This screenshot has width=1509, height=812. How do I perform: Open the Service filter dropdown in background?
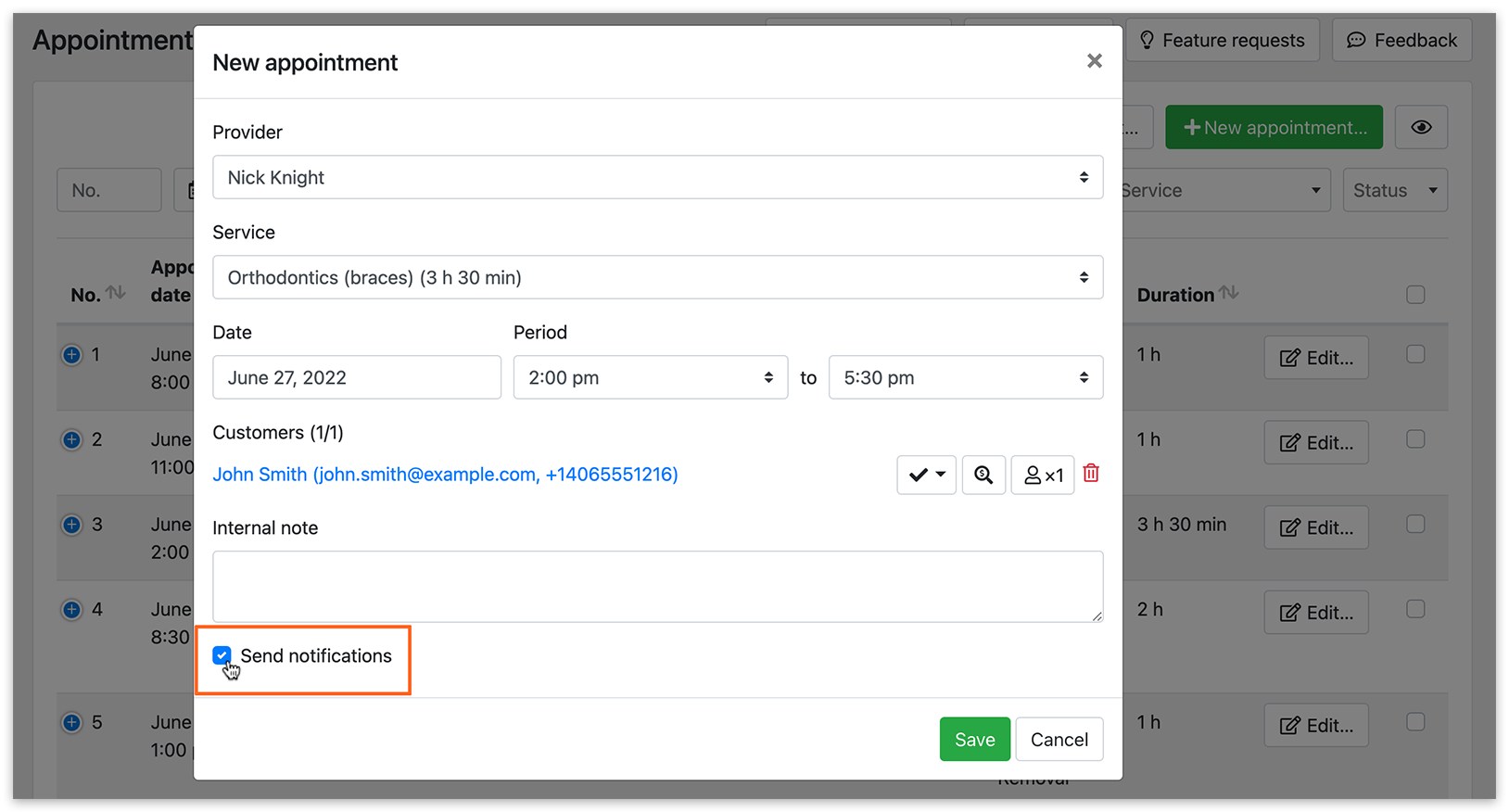[1225, 190]
